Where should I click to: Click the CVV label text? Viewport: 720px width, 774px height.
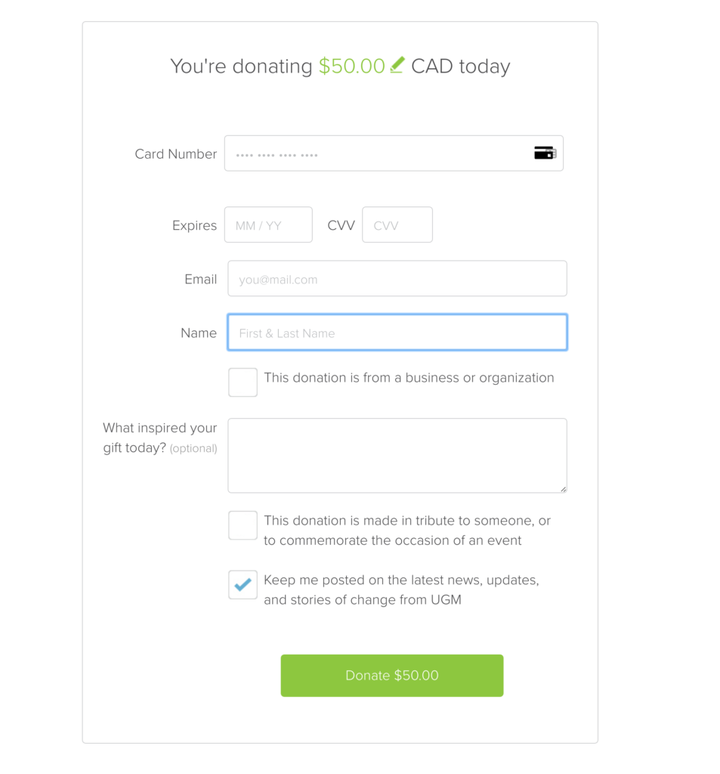pos(341,226)
